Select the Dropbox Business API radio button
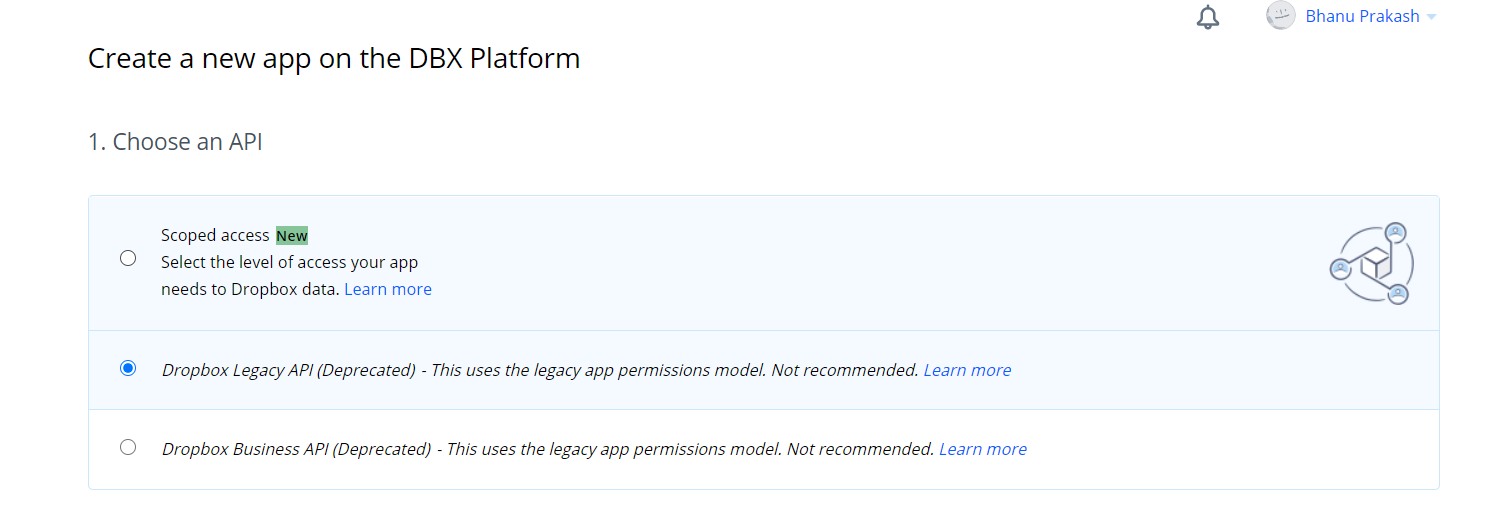 [x=128, y=447]
